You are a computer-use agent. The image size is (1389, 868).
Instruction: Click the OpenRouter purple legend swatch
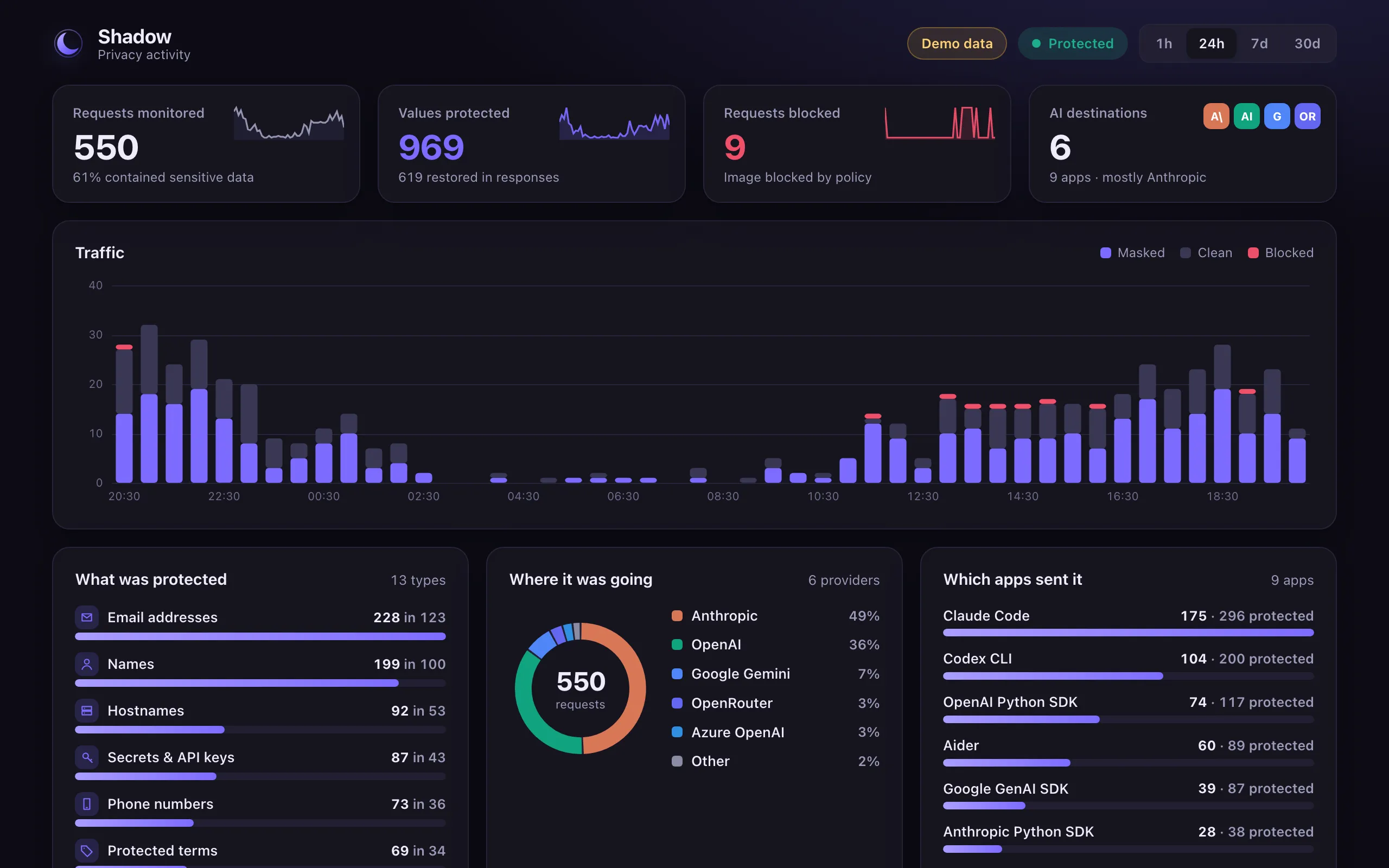click(677, 703)
